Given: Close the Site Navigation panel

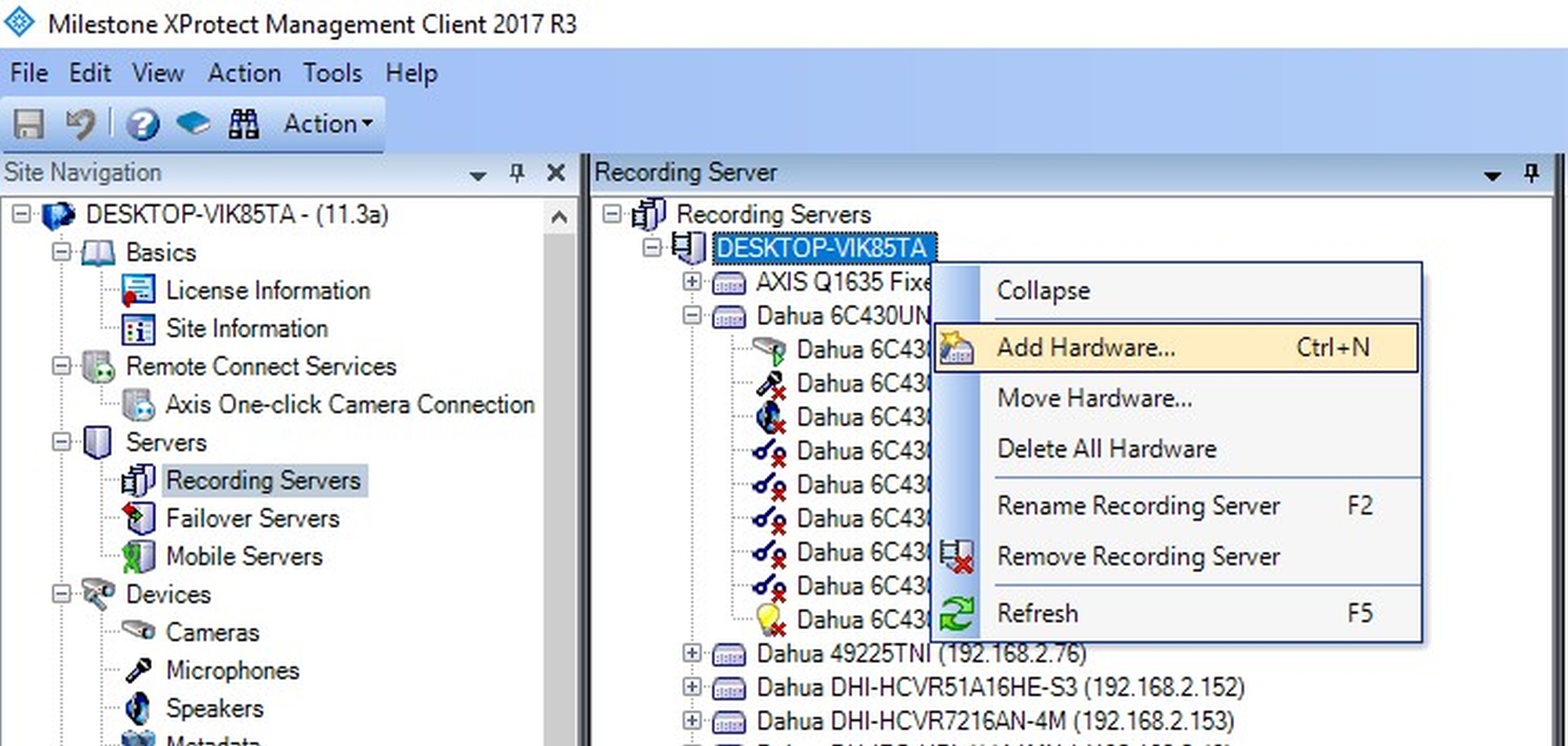Looking at the screenshot, I should point(556,172).
